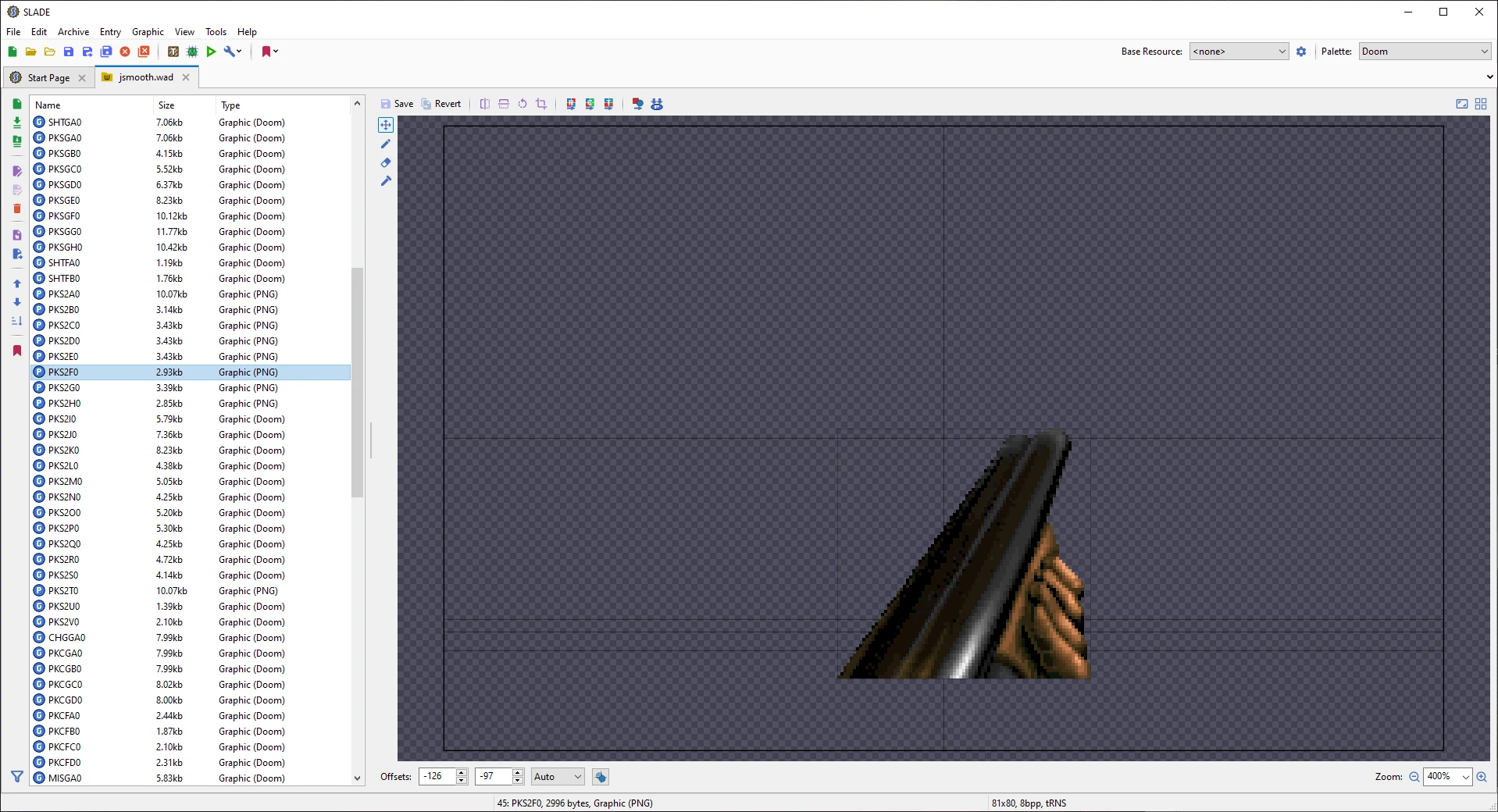Click the Mirror horizontally graphic icon
The height and width of the screenshot is (812, 1498).
(485, 104)
